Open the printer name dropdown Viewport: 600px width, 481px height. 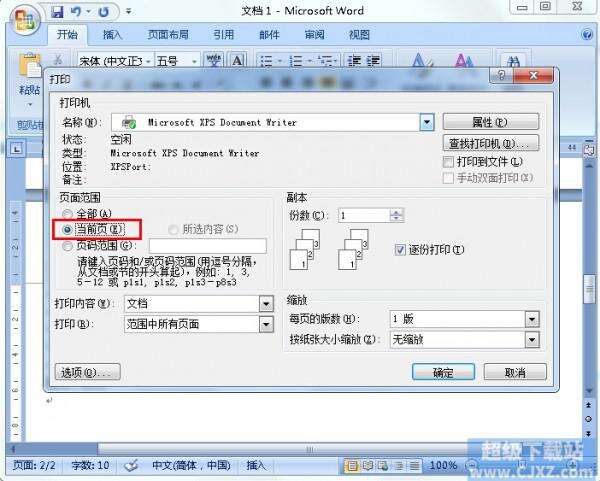pos(426,123)
